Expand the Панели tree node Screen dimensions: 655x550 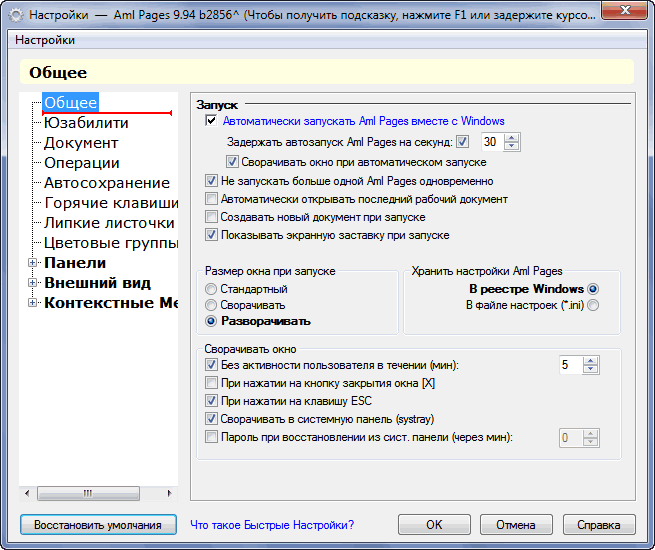tap(32, 263)
